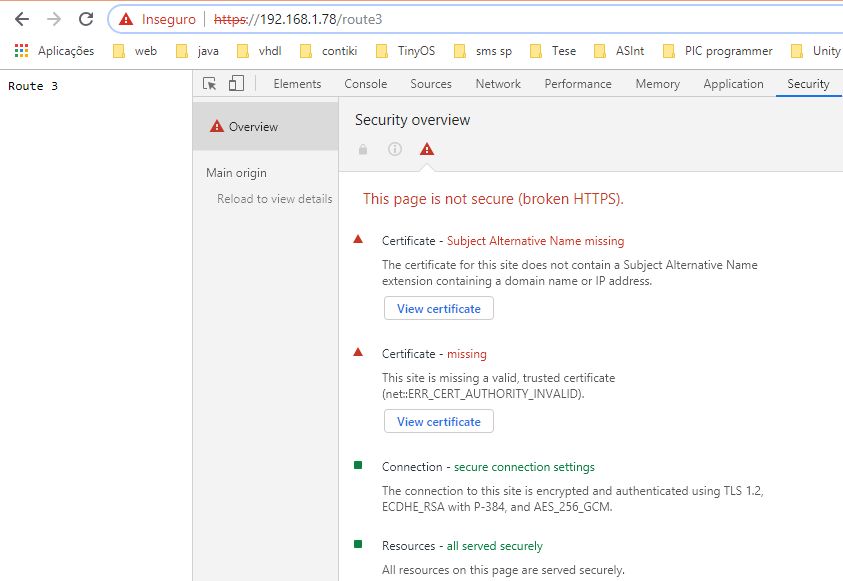This screenshot has width=843, height=581.
Task: Open the Tese bookmarks folder
Action: [x=553, y=51]
